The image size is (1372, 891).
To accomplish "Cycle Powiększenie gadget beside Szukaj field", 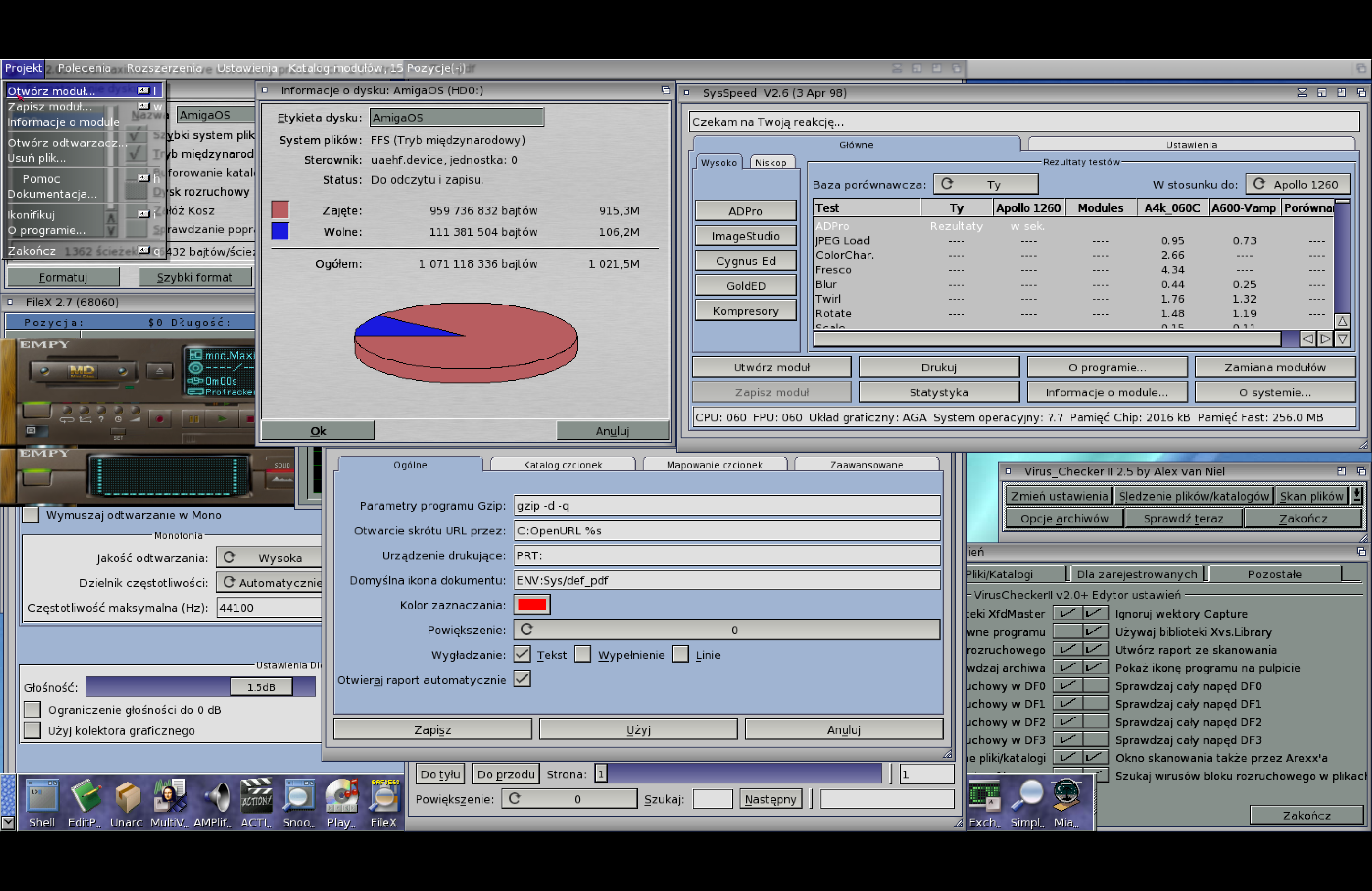I will (x=569, y=799).
